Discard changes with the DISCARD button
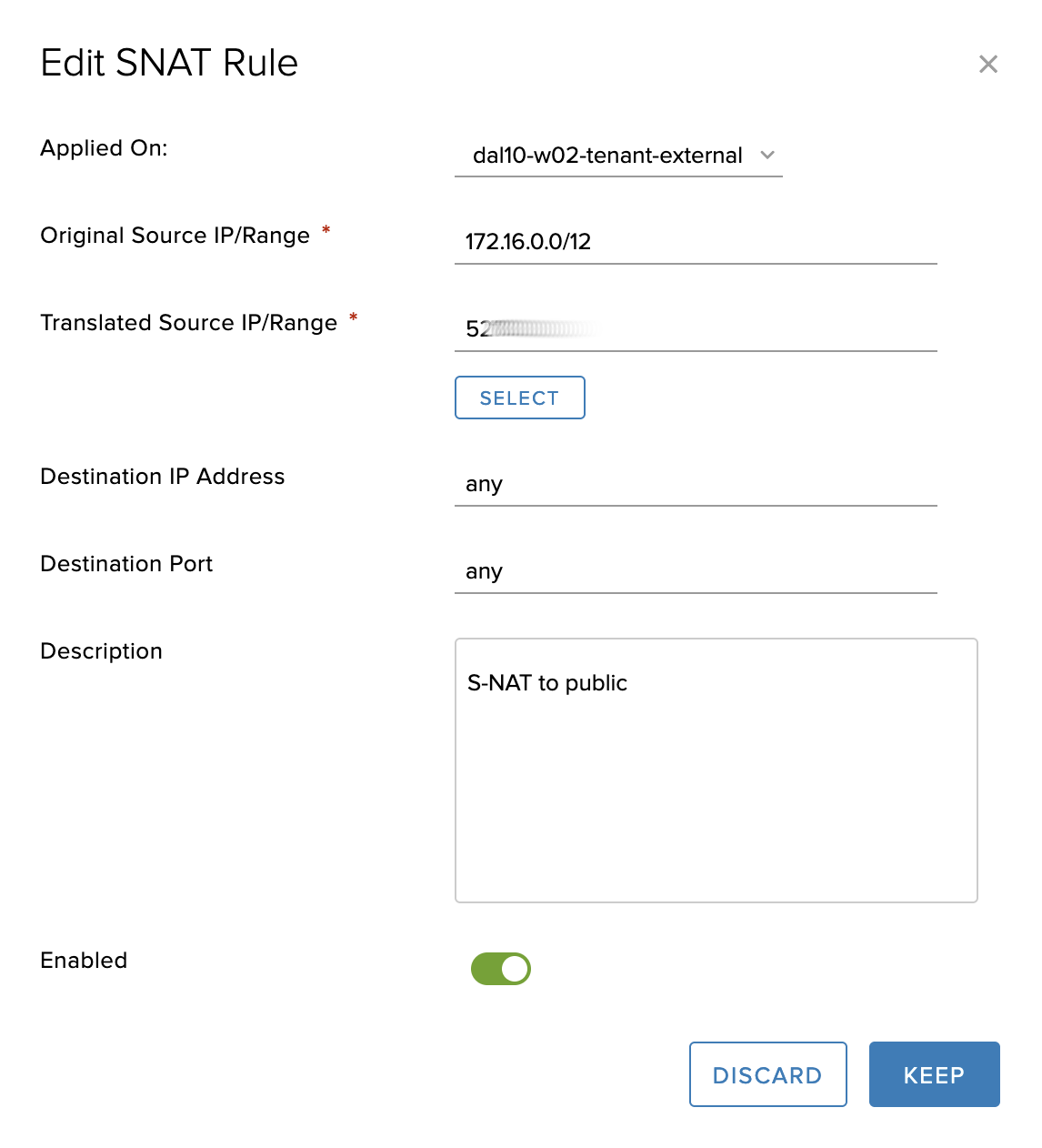Screen dimensions: 1042x1148 767,1074
